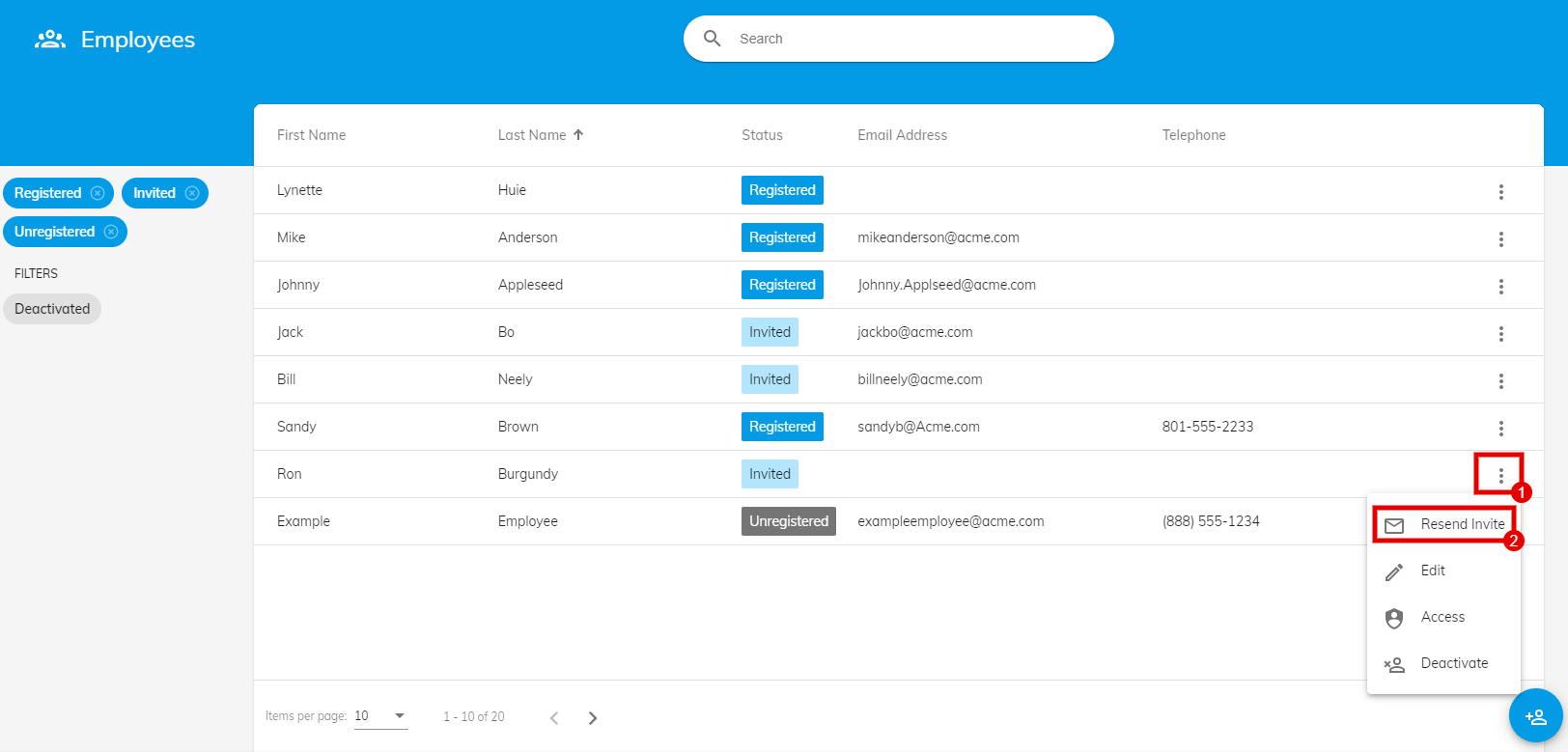Click the Employees group icon in header
Screen dimensions: 1568x752
point(50,40)
